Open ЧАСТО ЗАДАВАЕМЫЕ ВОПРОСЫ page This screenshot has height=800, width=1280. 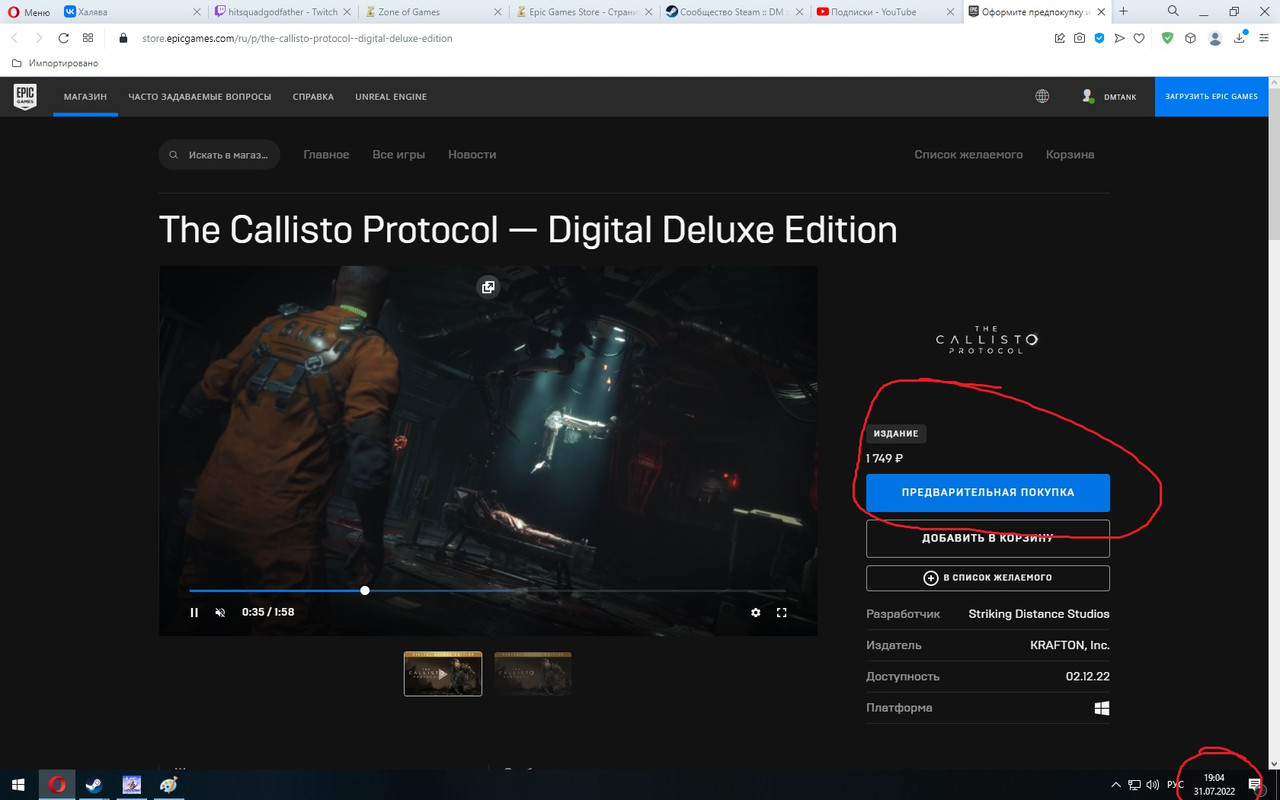click(x=200, y=97)
